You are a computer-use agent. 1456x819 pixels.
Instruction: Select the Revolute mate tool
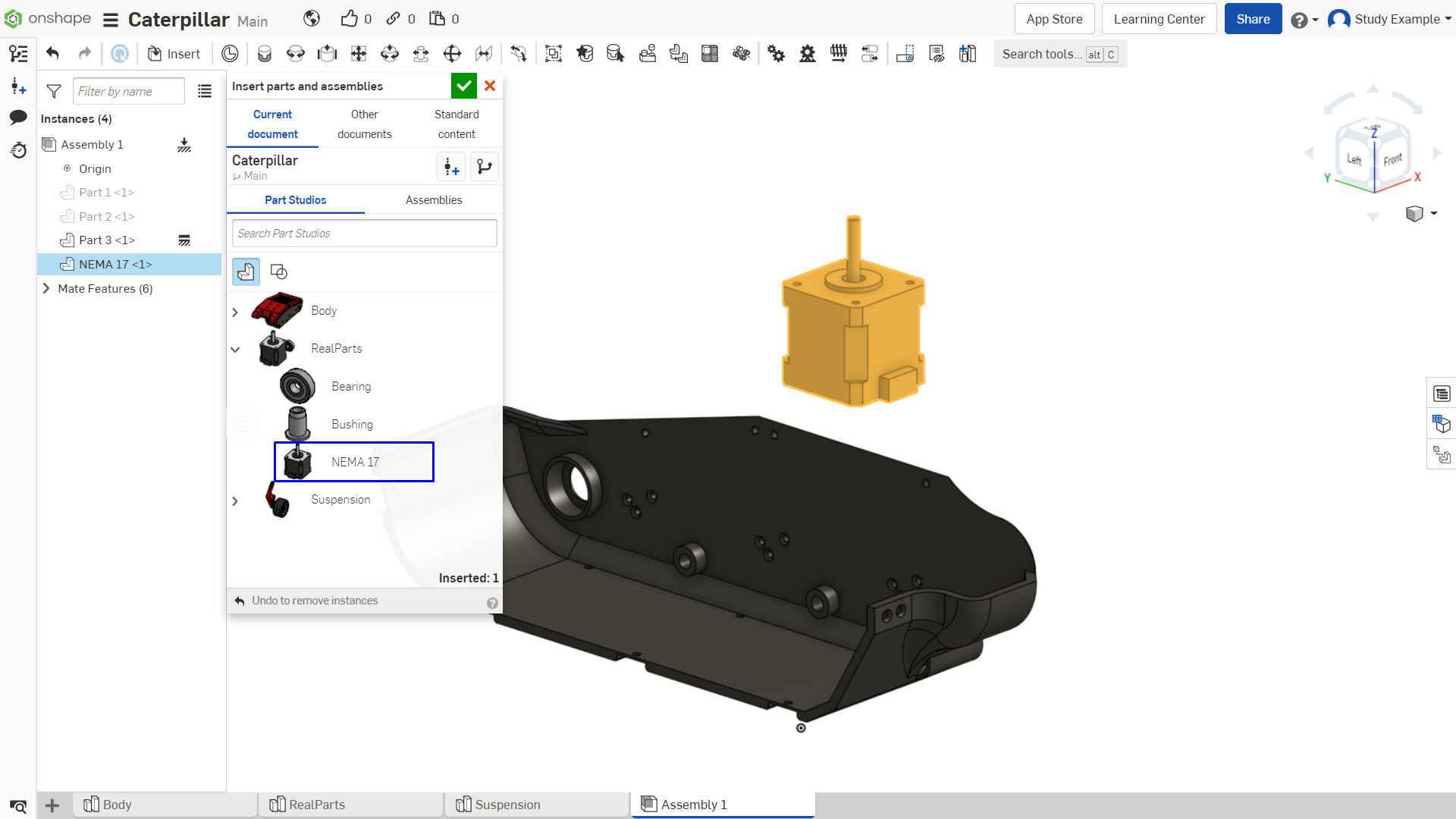click(296, 53)
